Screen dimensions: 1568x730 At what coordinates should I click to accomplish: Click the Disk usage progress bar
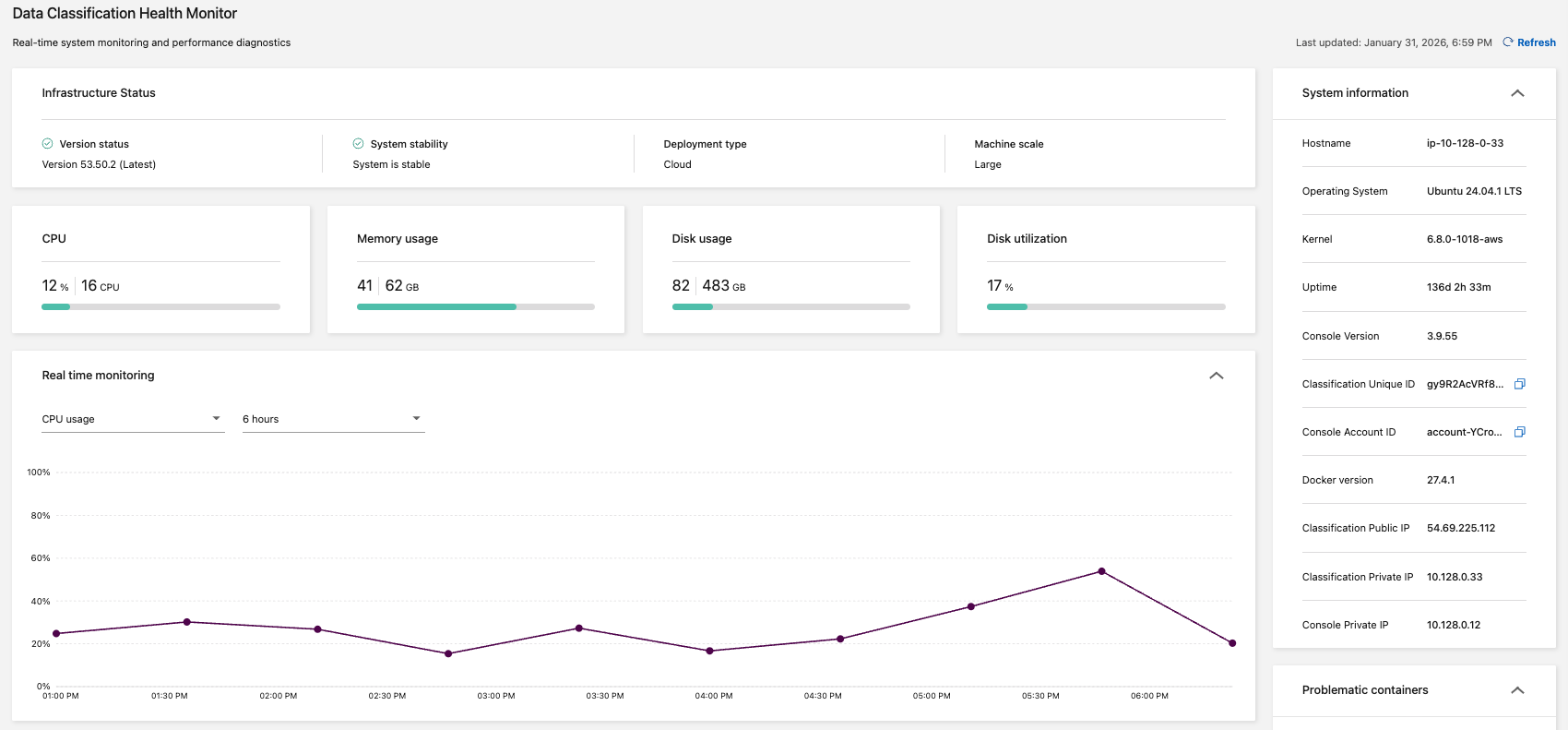coord(790,306)
